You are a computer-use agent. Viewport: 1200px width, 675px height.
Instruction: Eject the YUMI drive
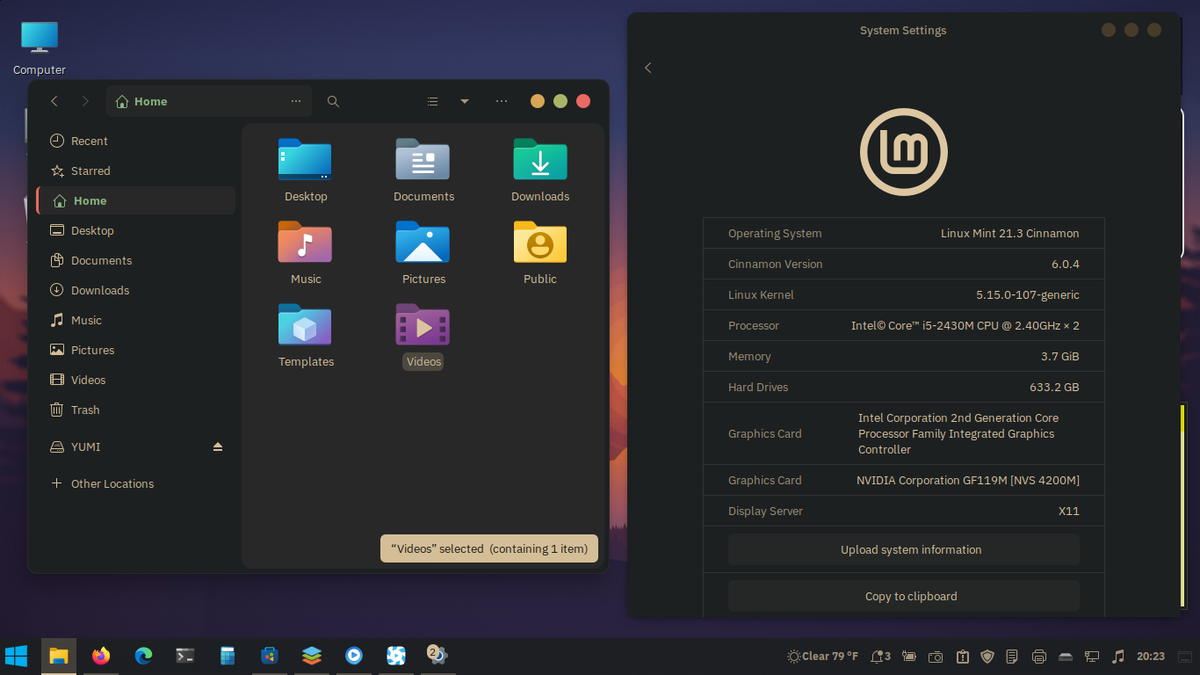pyautogui.click(x=218, y=447)
